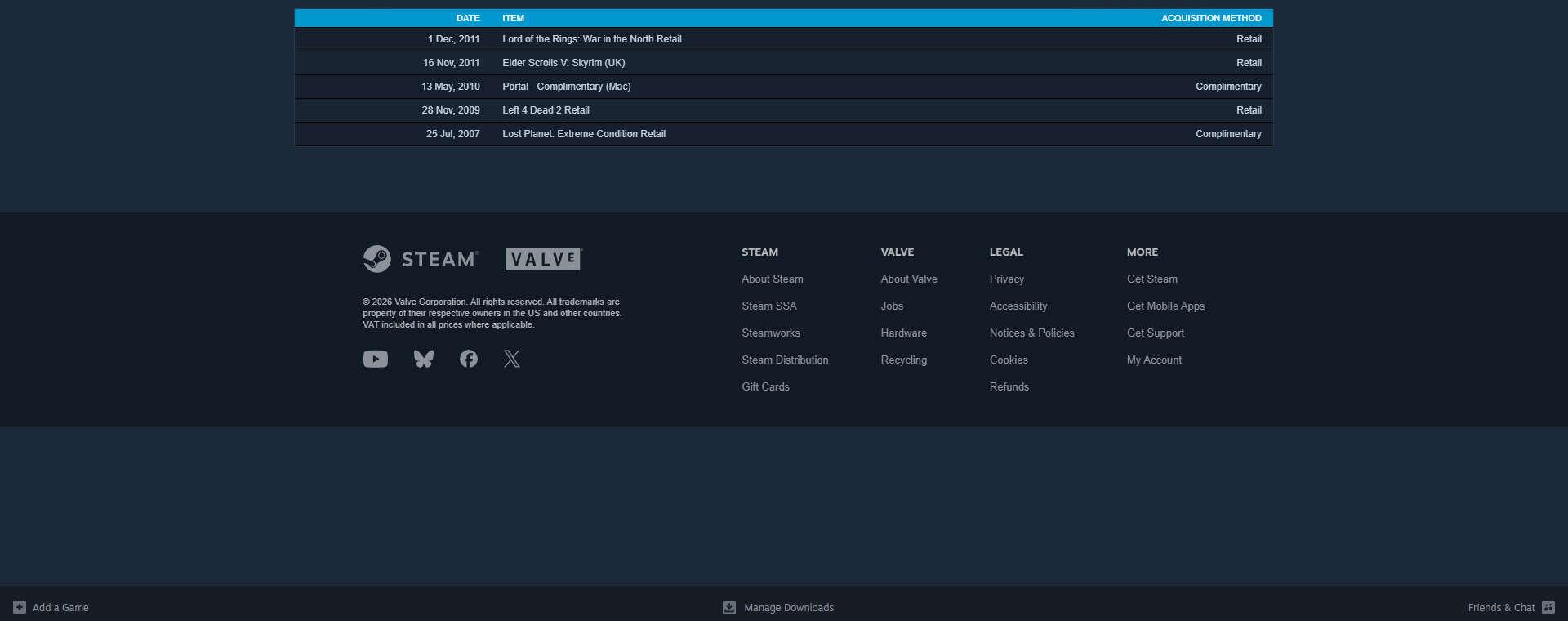This screenshot has height=621, width=1568.
Task: Open Steam's Bluesky butterfly icon
Action: pyautogui.click(x=424, y=359)
